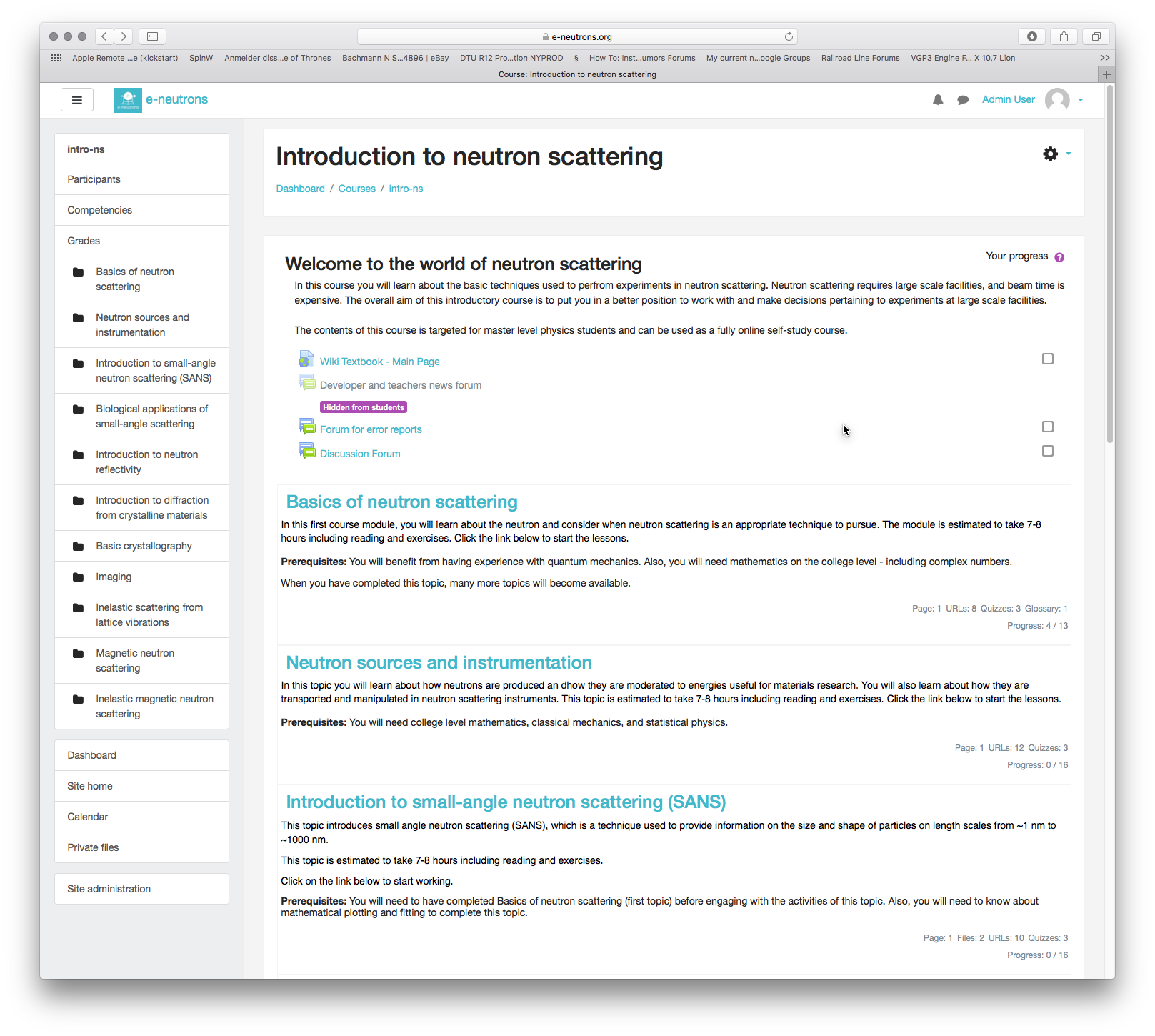Click the e-neutrons site logo
The width and height of the screenshot is (1155, 1036).
point(127,99)
